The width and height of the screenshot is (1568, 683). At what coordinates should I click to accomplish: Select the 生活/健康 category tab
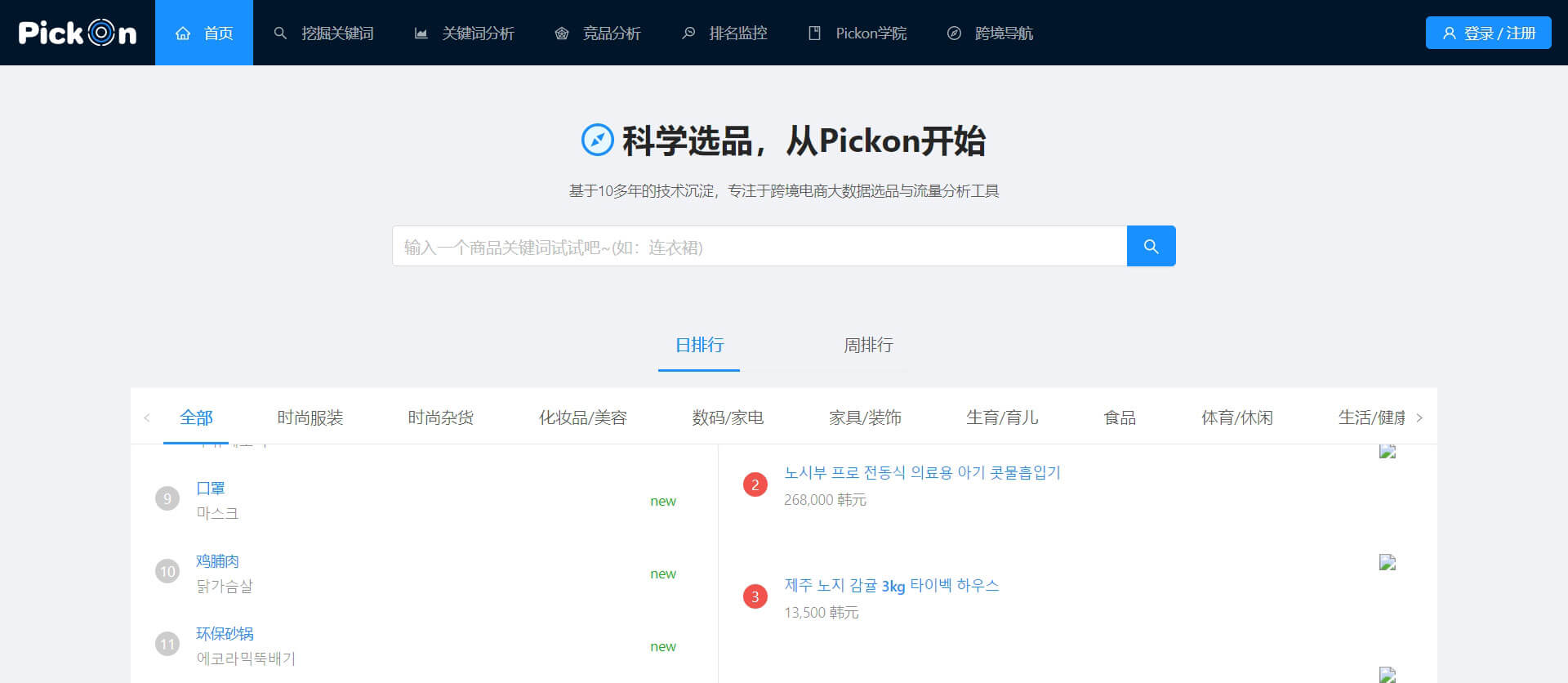click(x=1372, y=417)
